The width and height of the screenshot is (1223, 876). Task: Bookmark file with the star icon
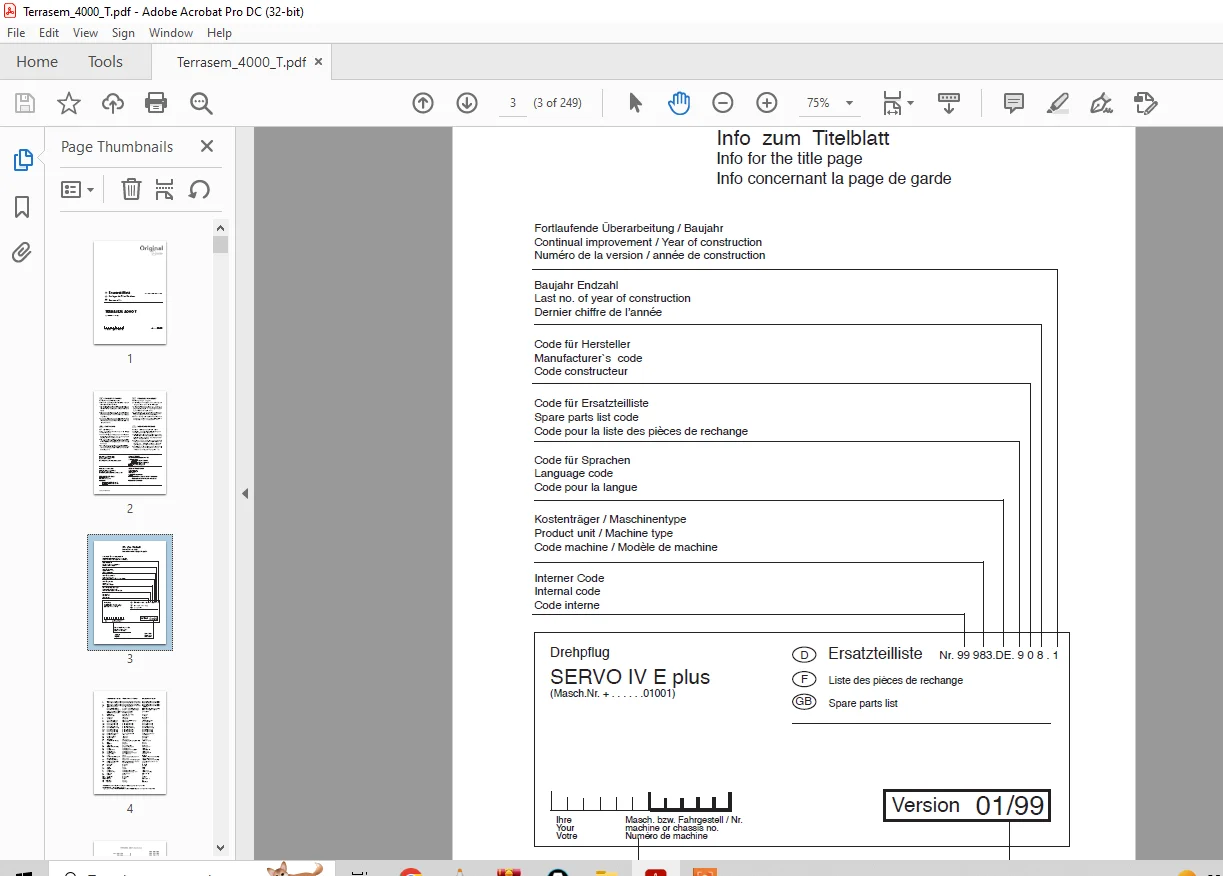(x=68, y=103)
